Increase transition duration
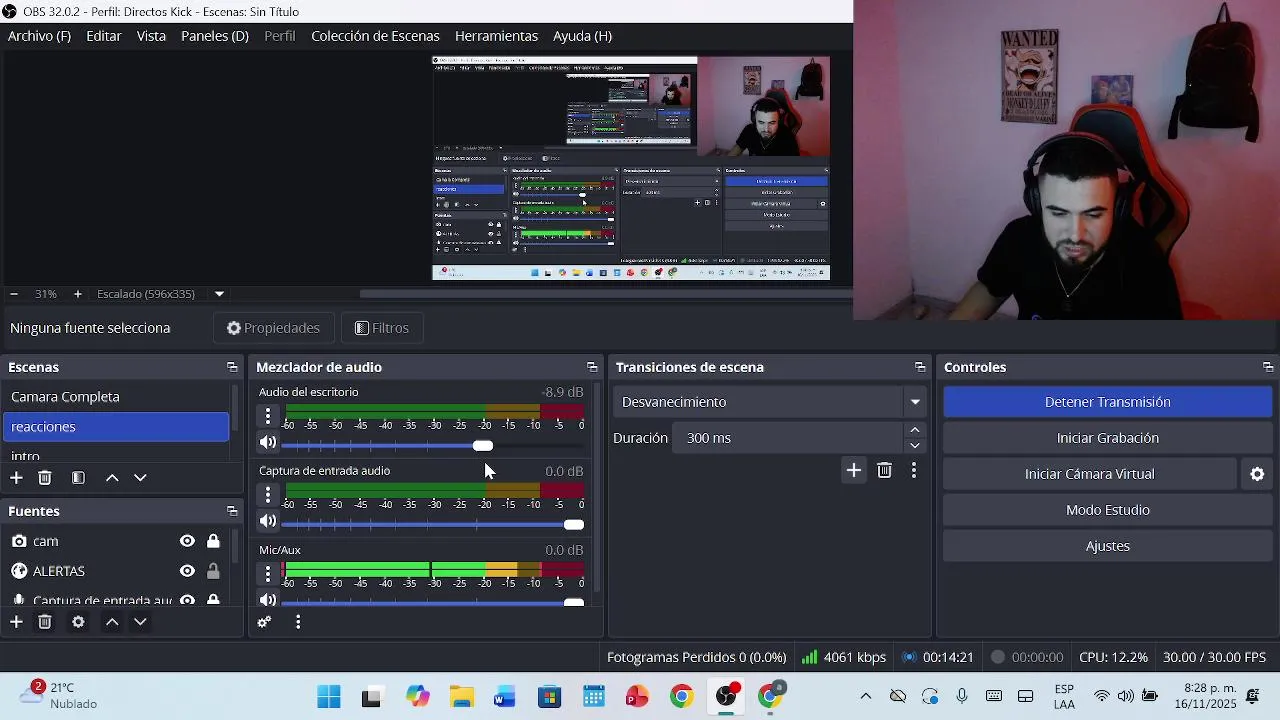1280x720 pixels. tap(915, 430)
